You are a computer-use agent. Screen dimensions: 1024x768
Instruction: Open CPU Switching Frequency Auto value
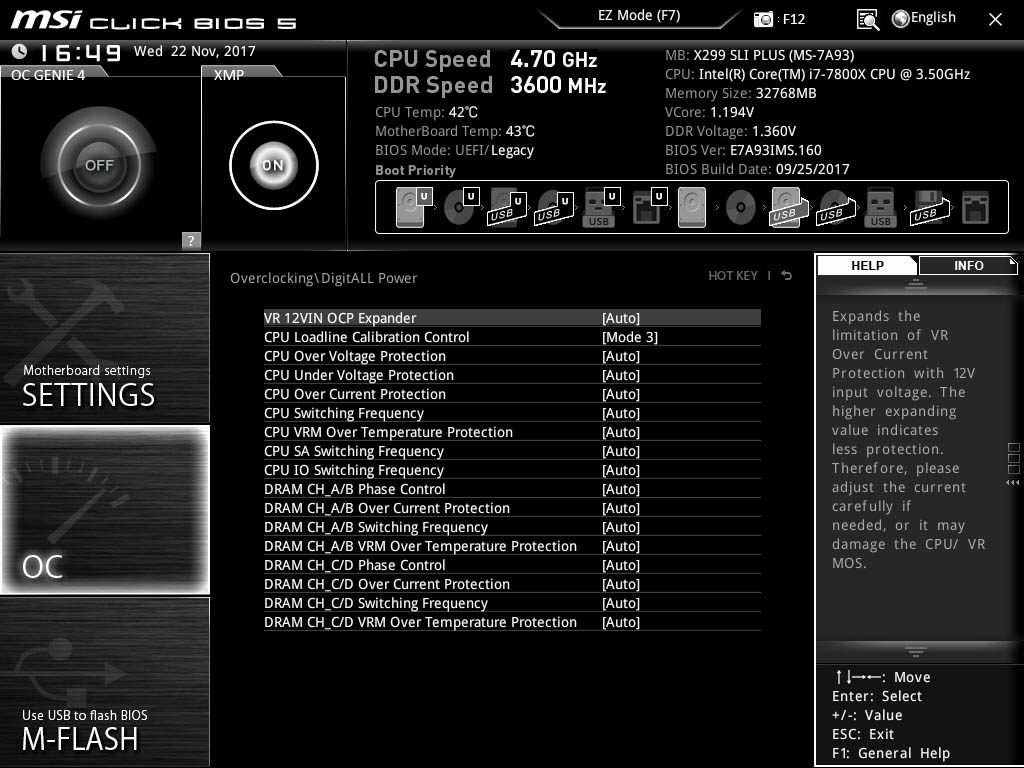pos(620,413)
